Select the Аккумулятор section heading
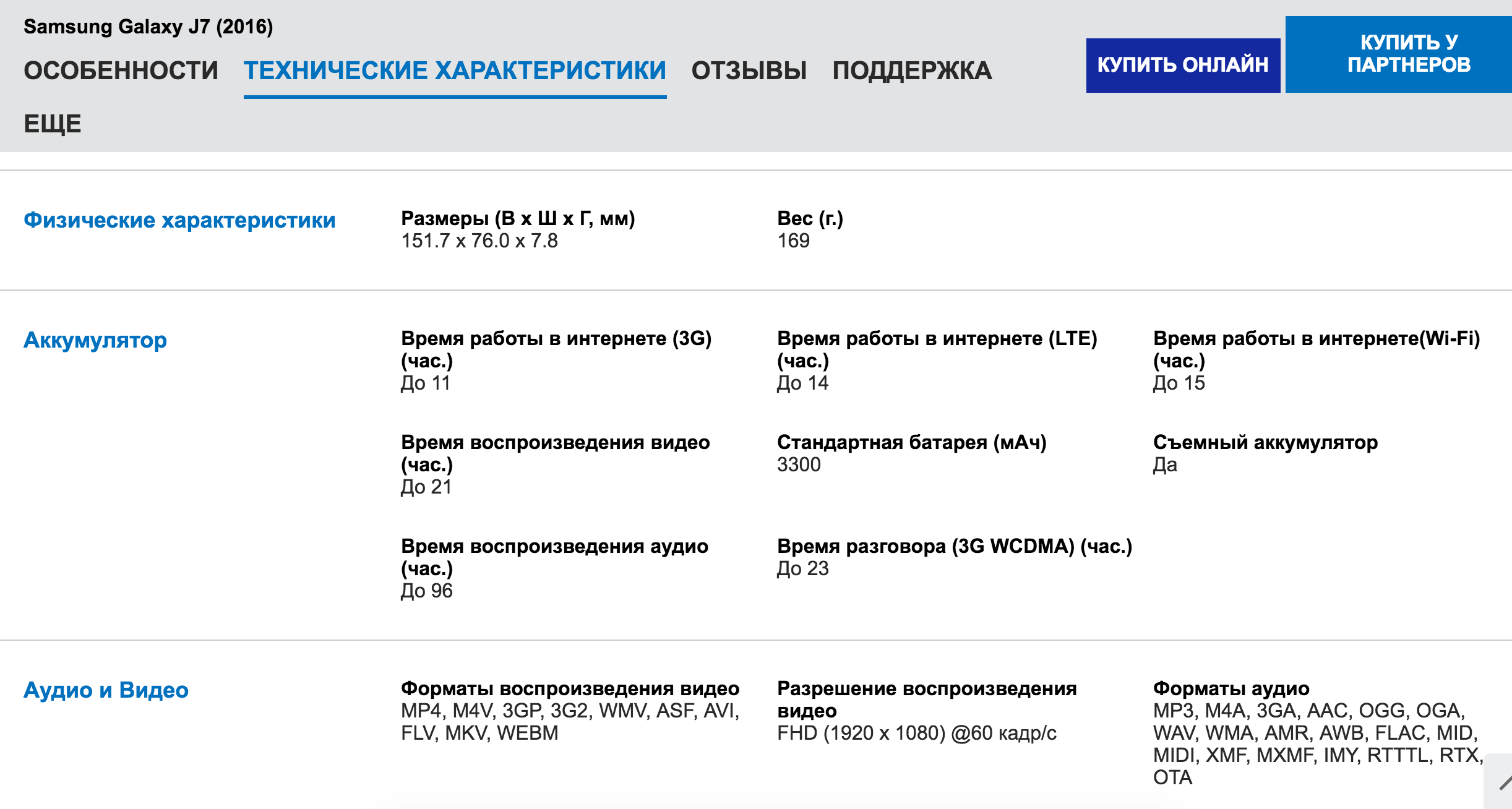 click(x=95, y=340)
